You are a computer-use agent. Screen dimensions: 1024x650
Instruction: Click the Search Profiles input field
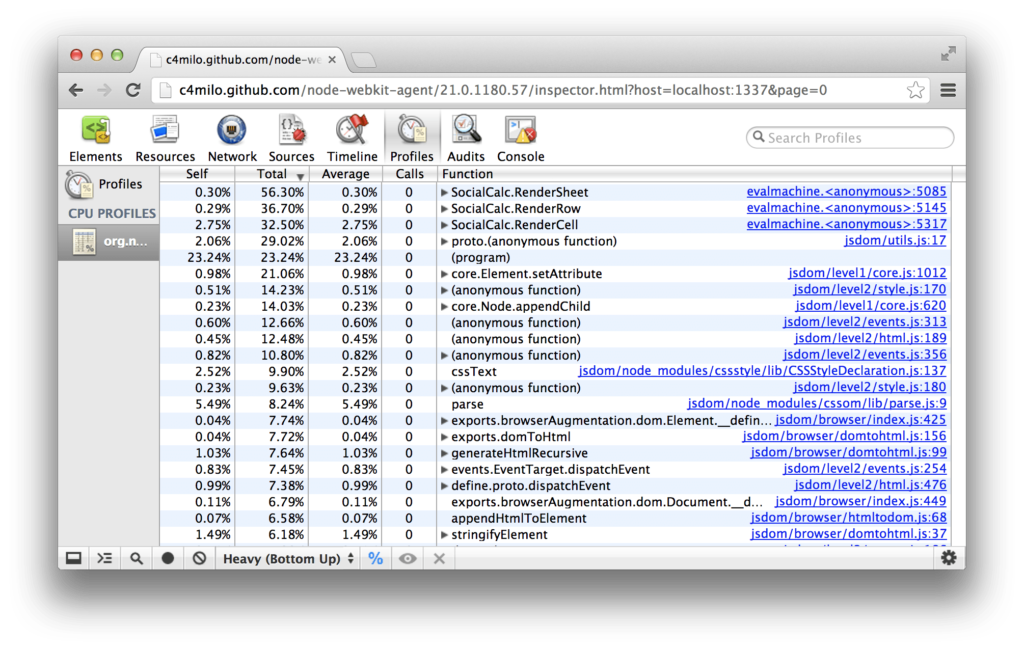tap(849, 137)
